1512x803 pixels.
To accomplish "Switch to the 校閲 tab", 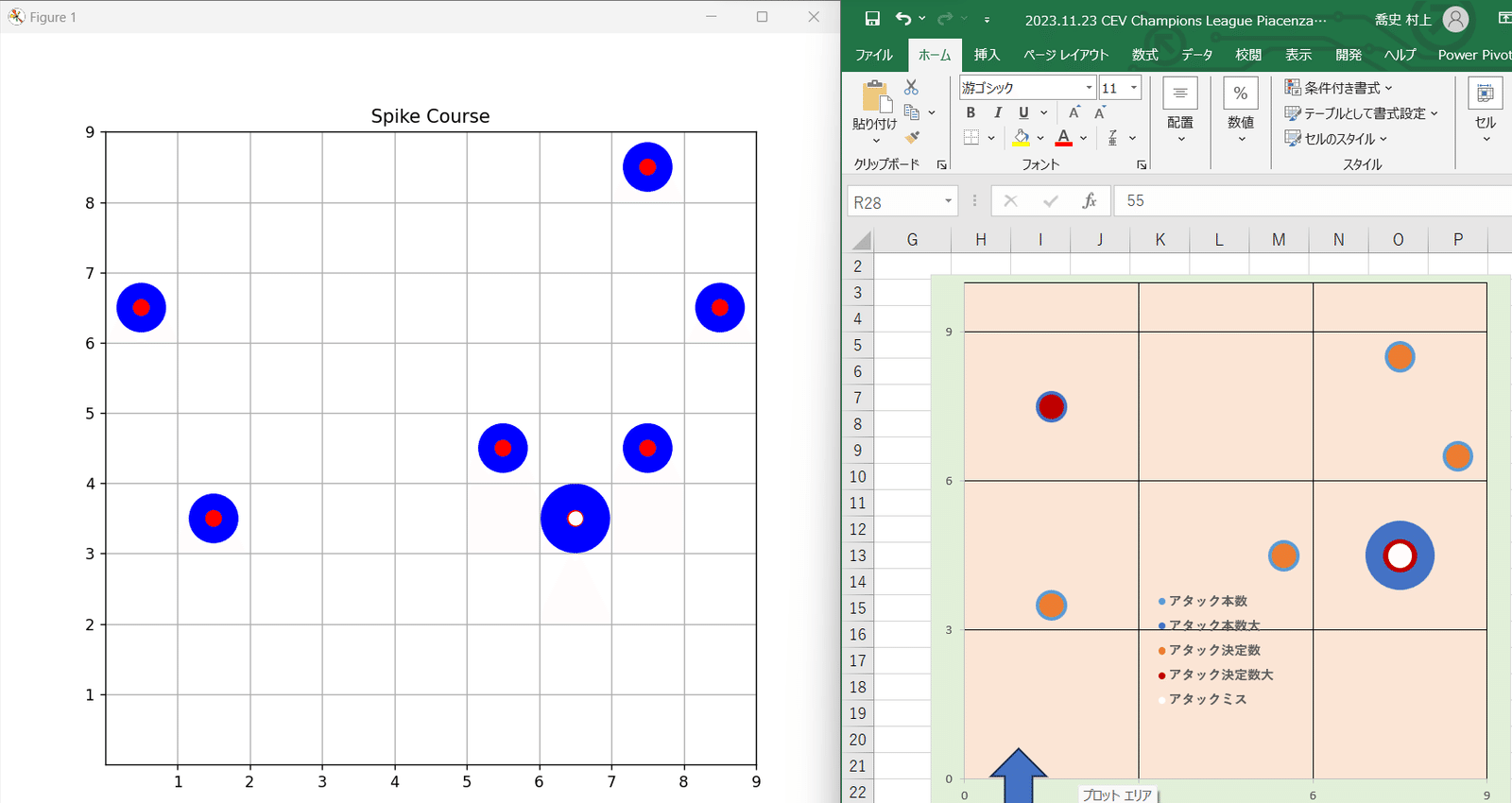I will 1248,55.
